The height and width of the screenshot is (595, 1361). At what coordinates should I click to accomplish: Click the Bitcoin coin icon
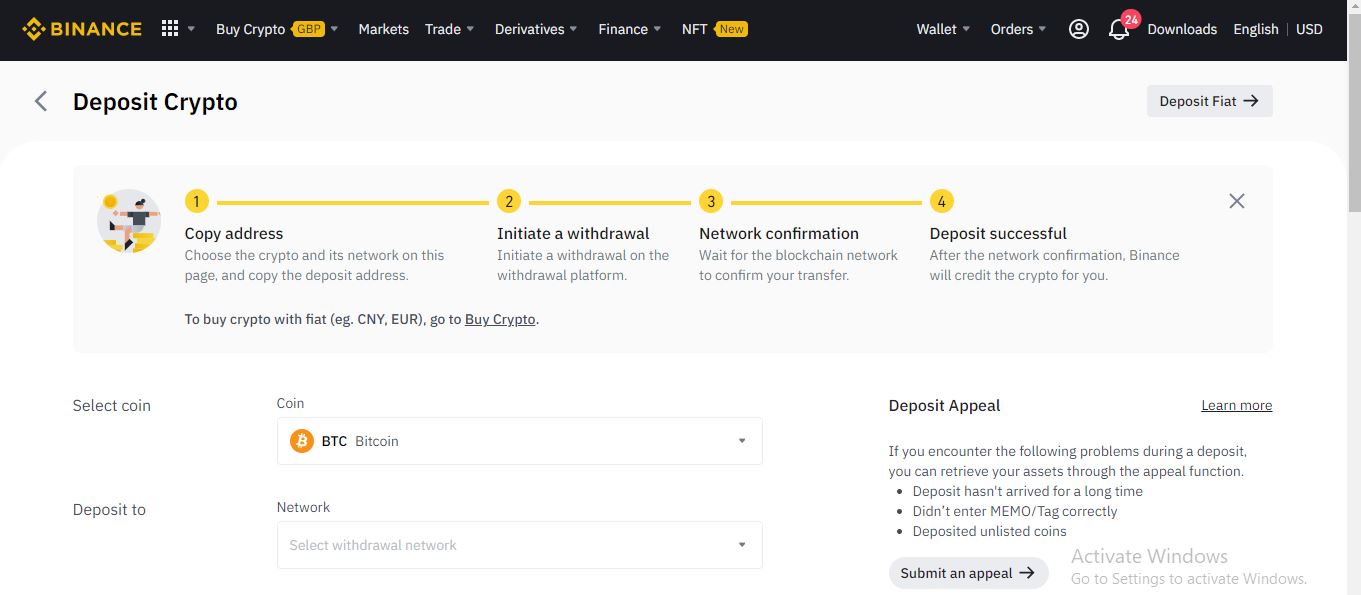(x=302, y=441)
